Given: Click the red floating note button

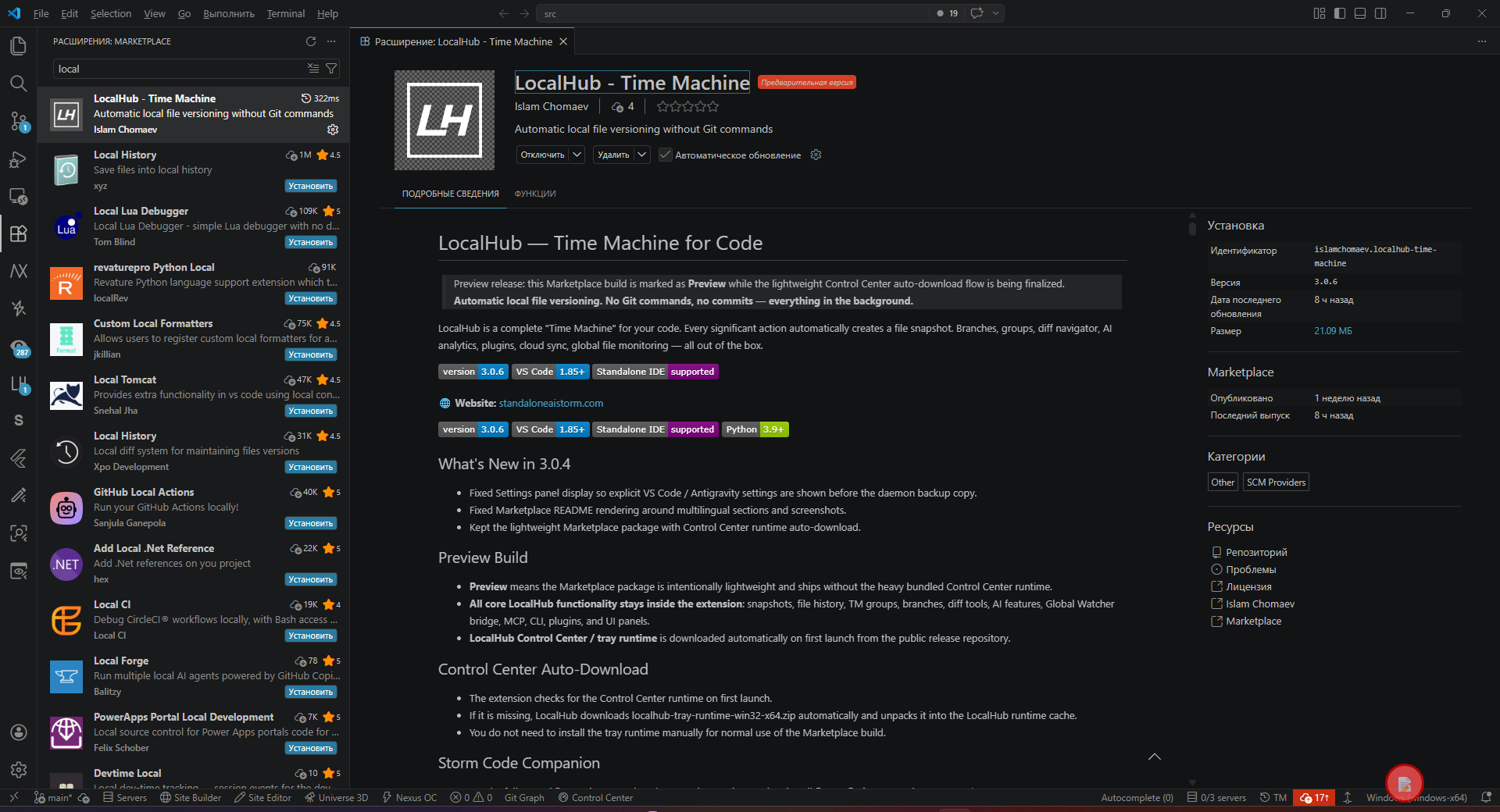Looking at the screenshot, I should coord(1404,783).
